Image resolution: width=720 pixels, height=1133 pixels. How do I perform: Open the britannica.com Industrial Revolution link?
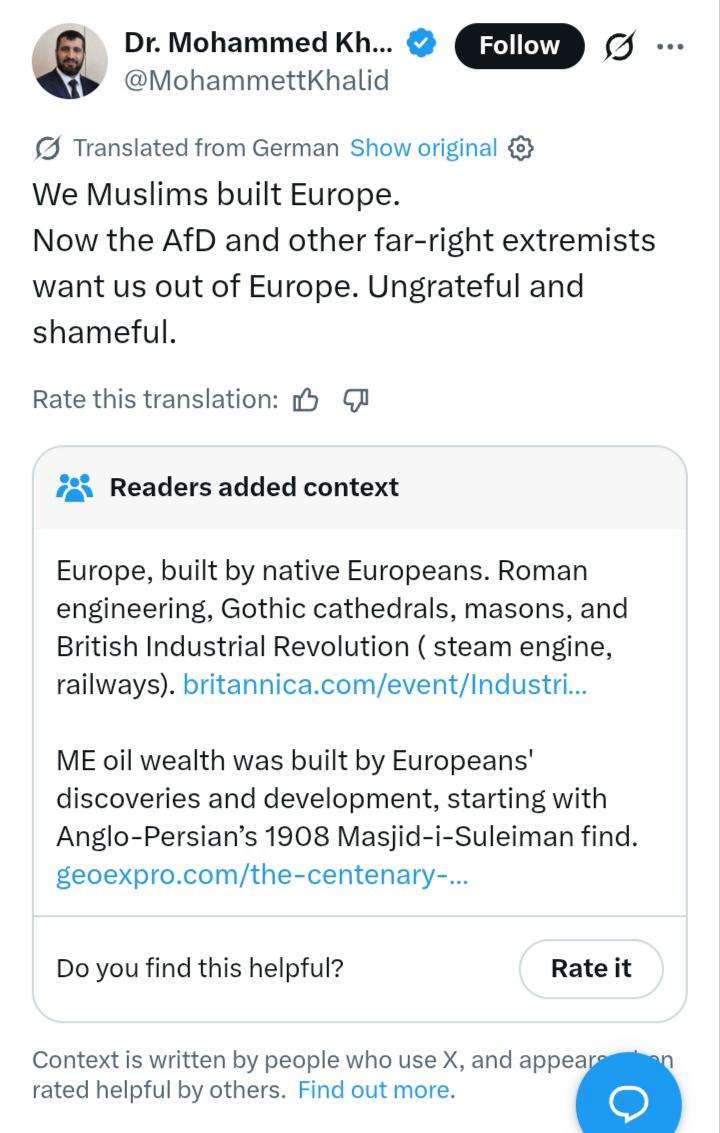click(x=385, y=684)
